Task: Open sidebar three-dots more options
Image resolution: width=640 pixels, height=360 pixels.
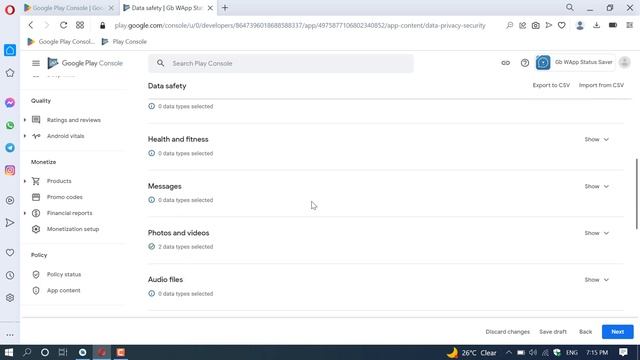Action: coord(10,335)
